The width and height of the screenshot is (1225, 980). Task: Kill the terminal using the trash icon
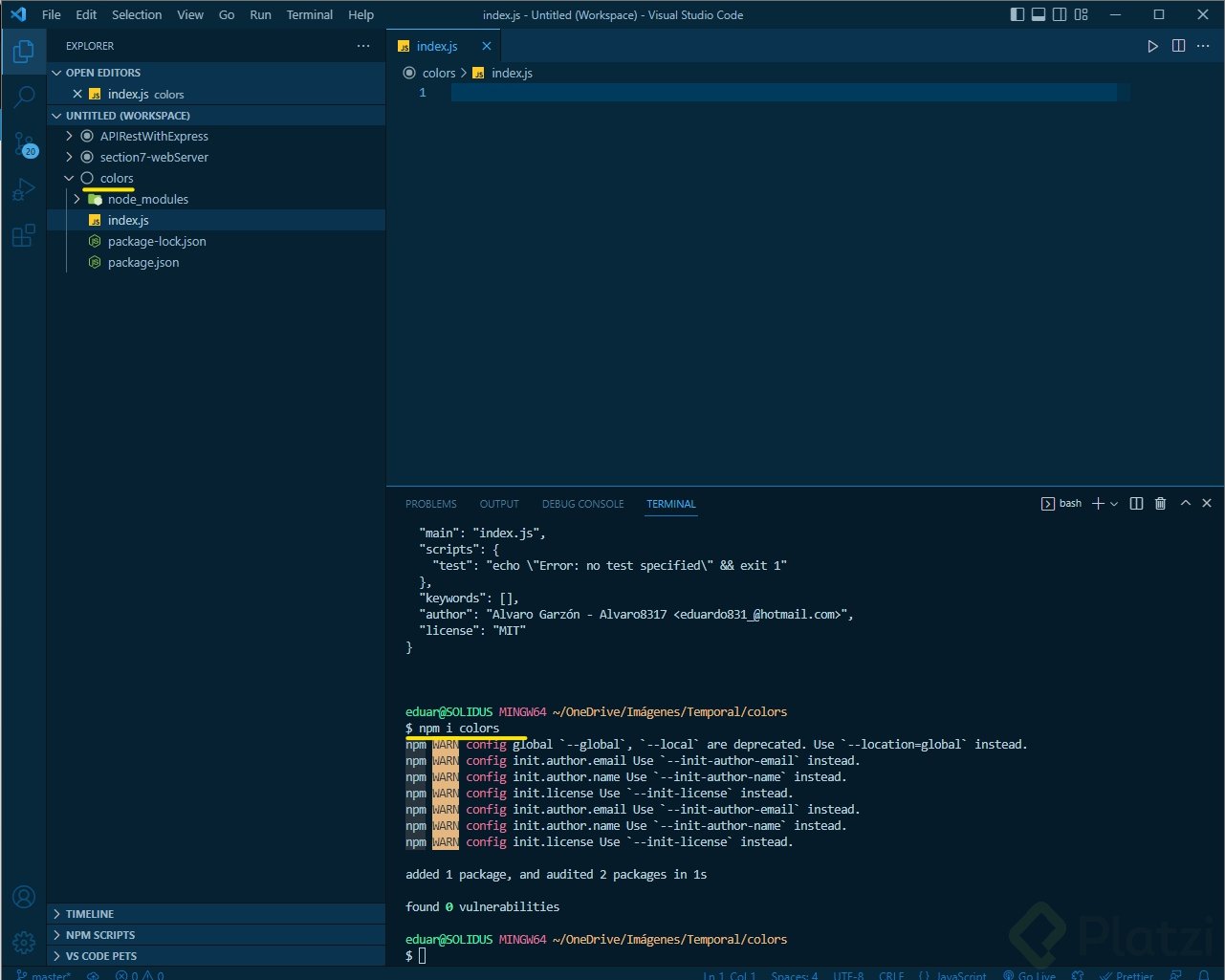tap(1160, 503)
